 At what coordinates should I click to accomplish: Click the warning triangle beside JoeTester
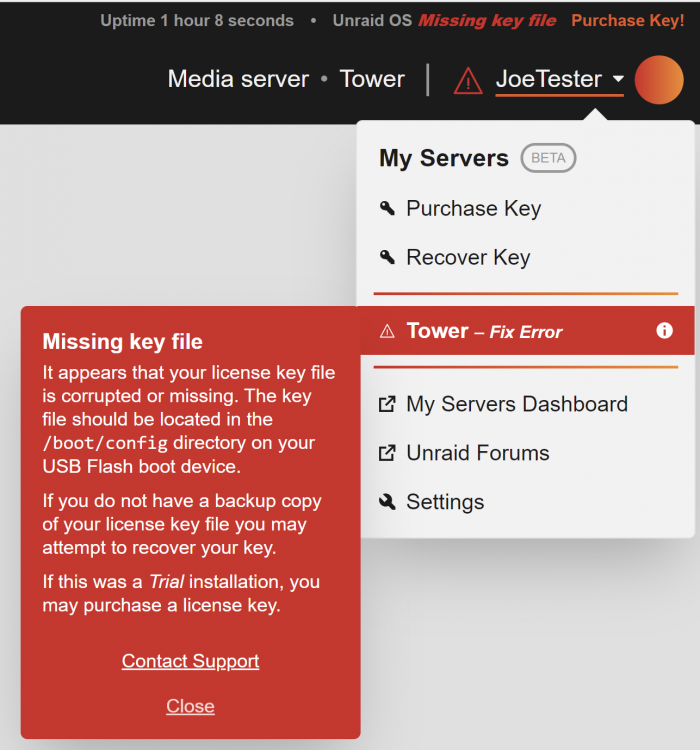tap(467, 80)
